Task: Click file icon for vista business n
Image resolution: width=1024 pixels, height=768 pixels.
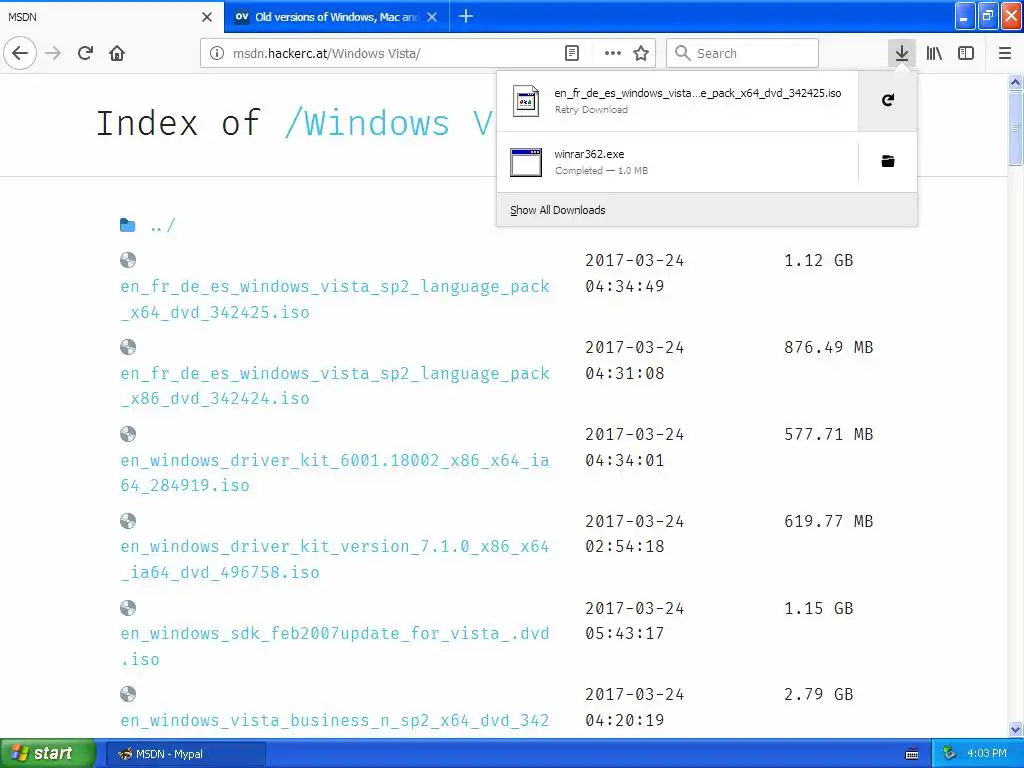Action: (128, 694)
